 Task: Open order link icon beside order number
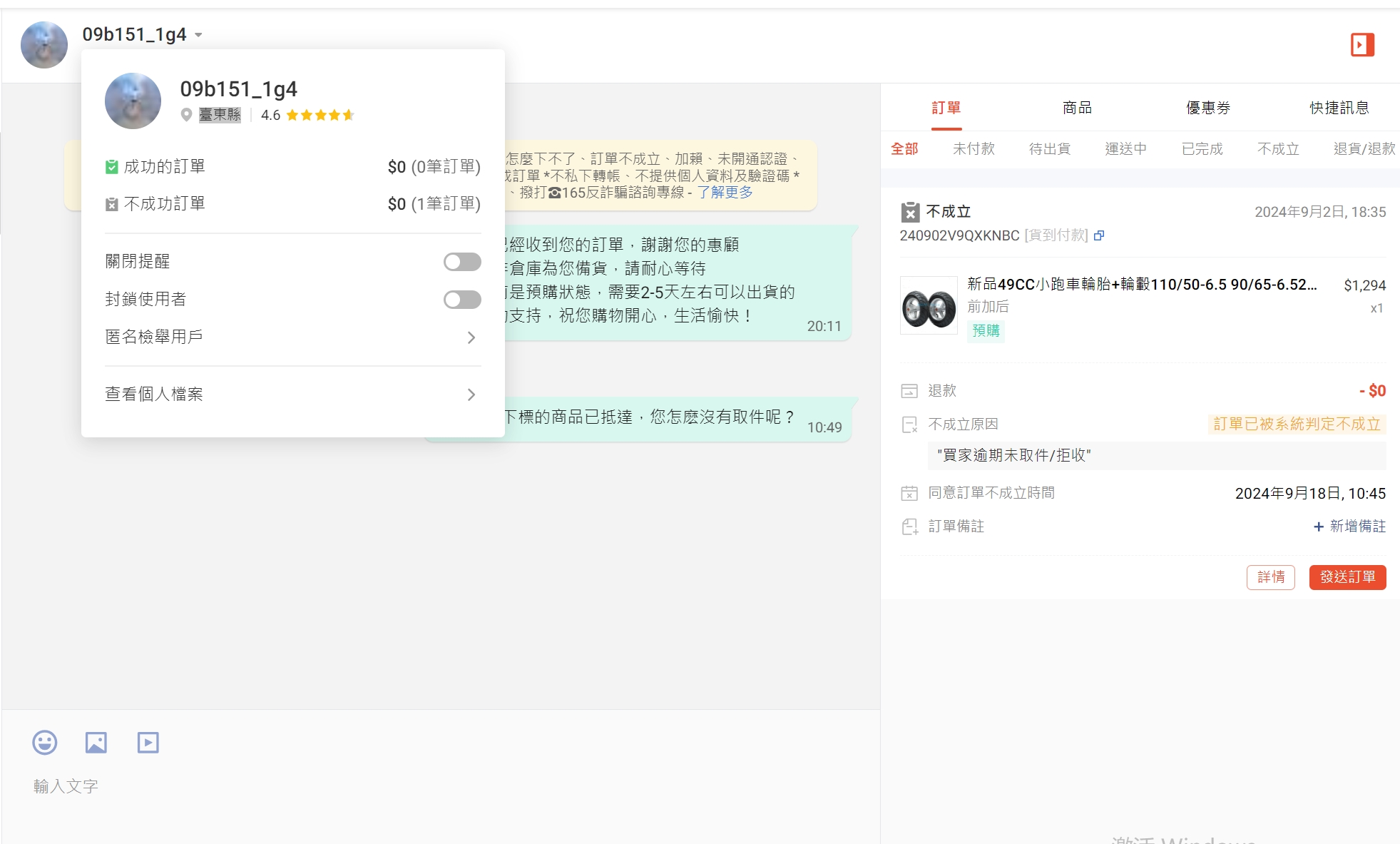1099,235
